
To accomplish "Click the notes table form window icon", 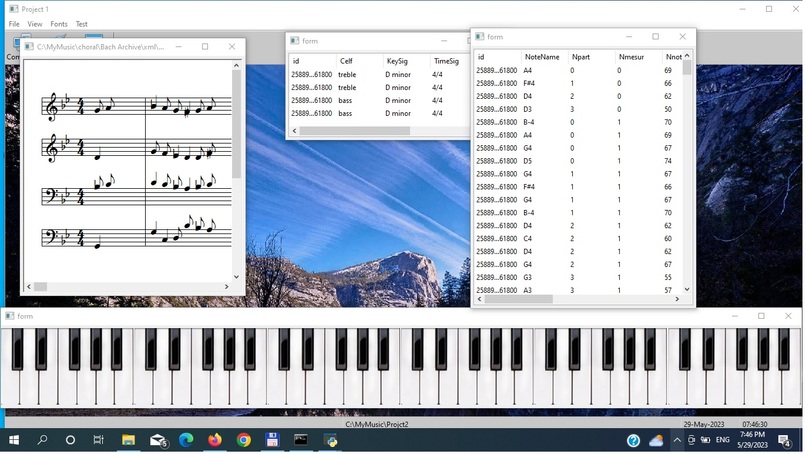I will pos(480,37).
